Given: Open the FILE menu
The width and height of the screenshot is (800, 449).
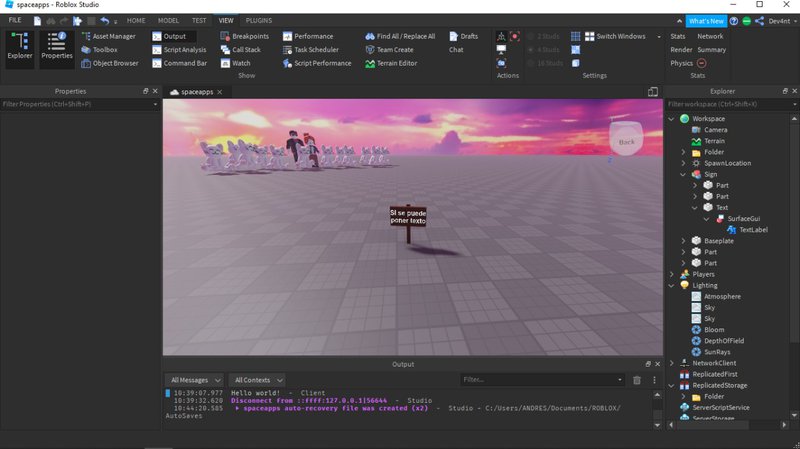Looking at the screenshot, I should (15, 20).
